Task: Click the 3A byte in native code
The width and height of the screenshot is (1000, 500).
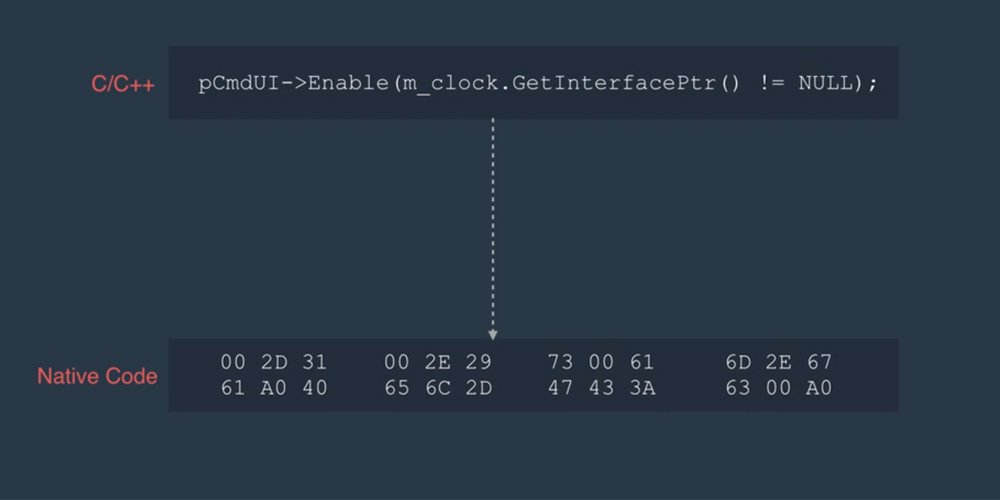Action: 642,388
